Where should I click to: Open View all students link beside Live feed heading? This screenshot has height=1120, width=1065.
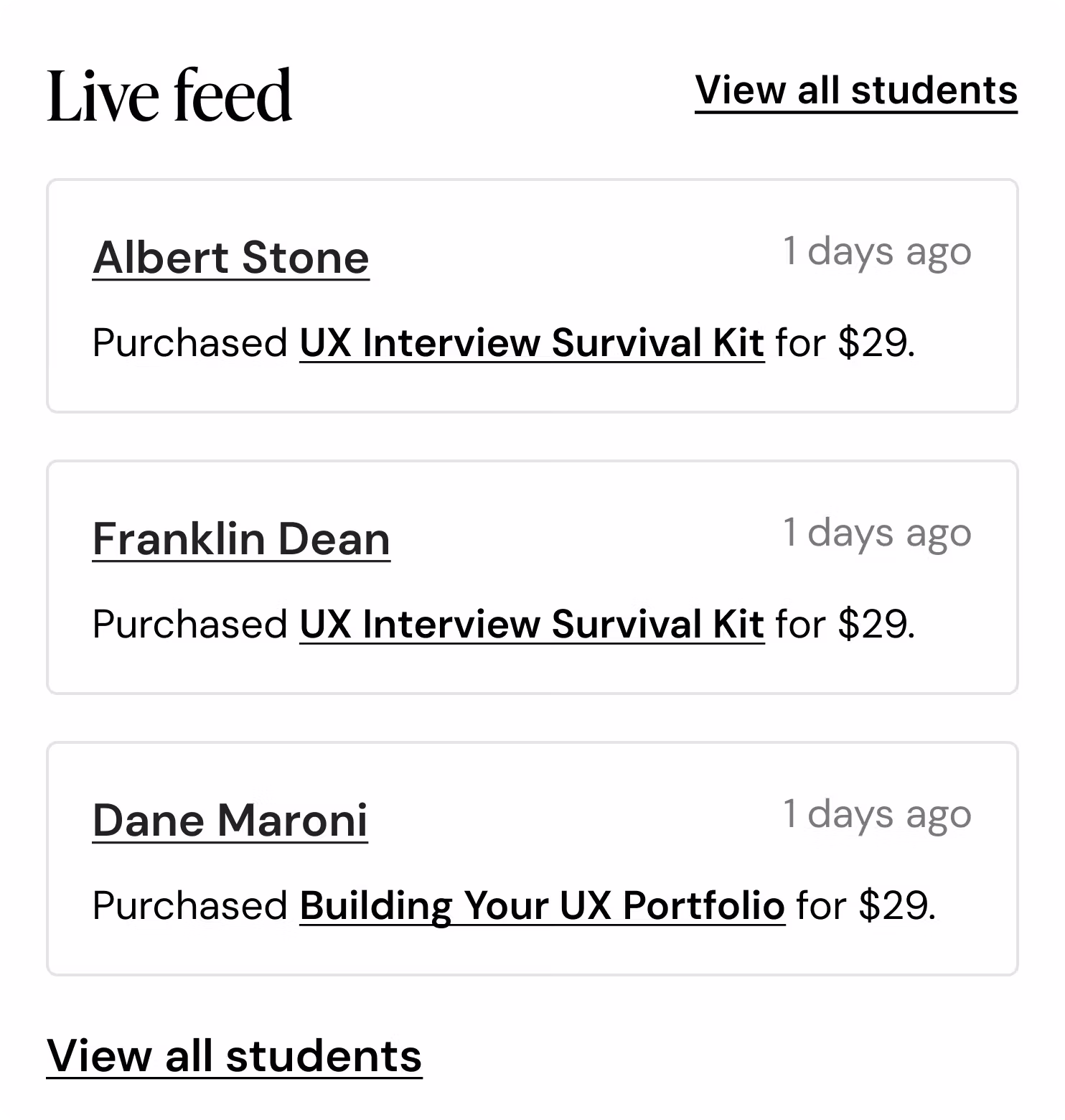tap(855, 91)
